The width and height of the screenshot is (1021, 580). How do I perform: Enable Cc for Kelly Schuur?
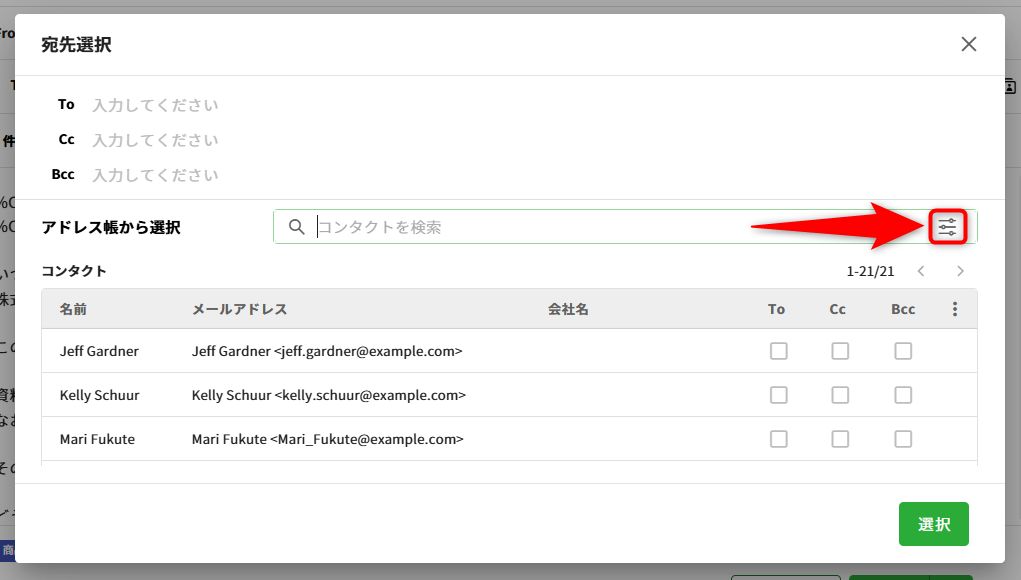point(840,395)
